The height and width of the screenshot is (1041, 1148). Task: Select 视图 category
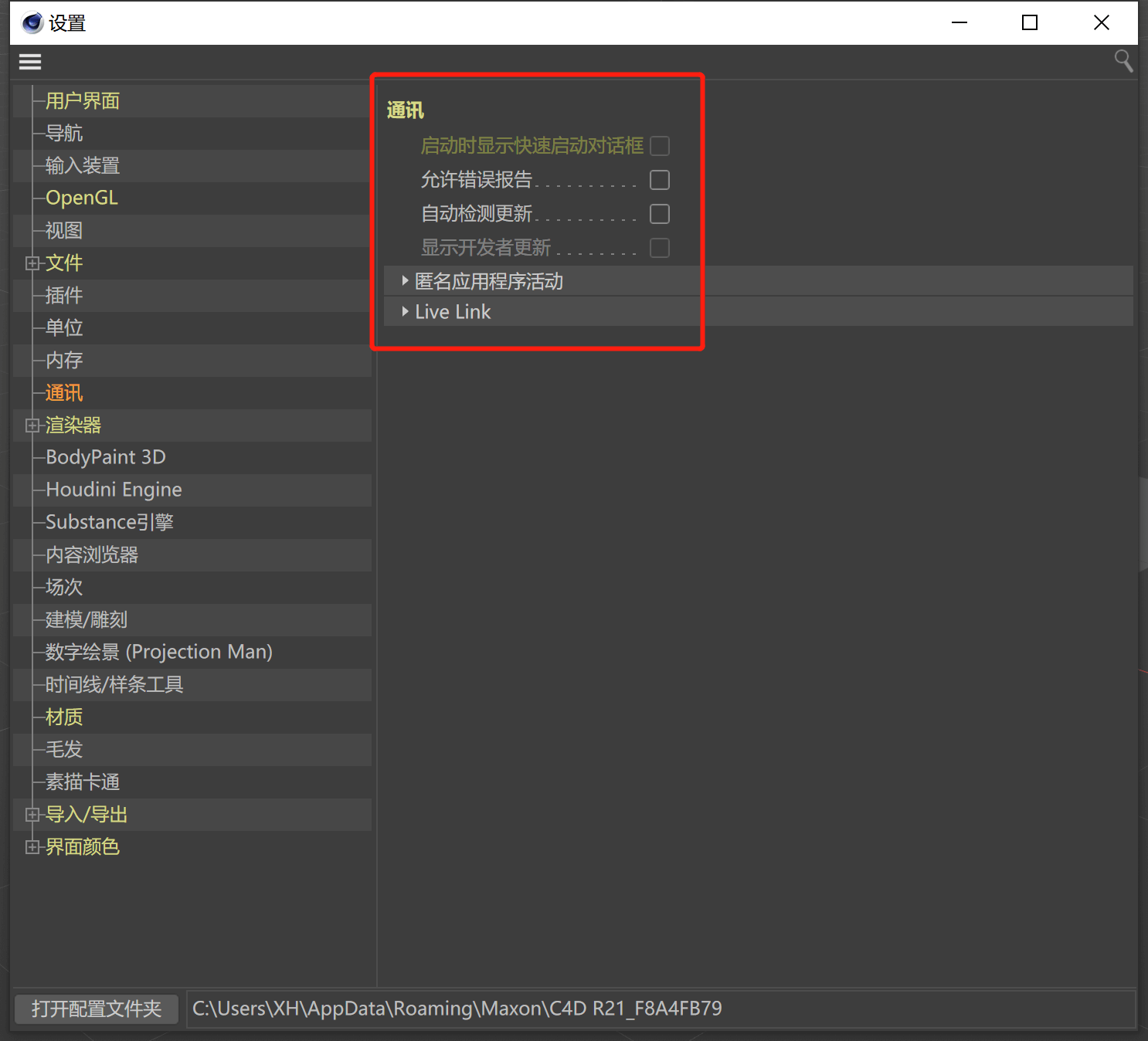[x=64, y=231]
